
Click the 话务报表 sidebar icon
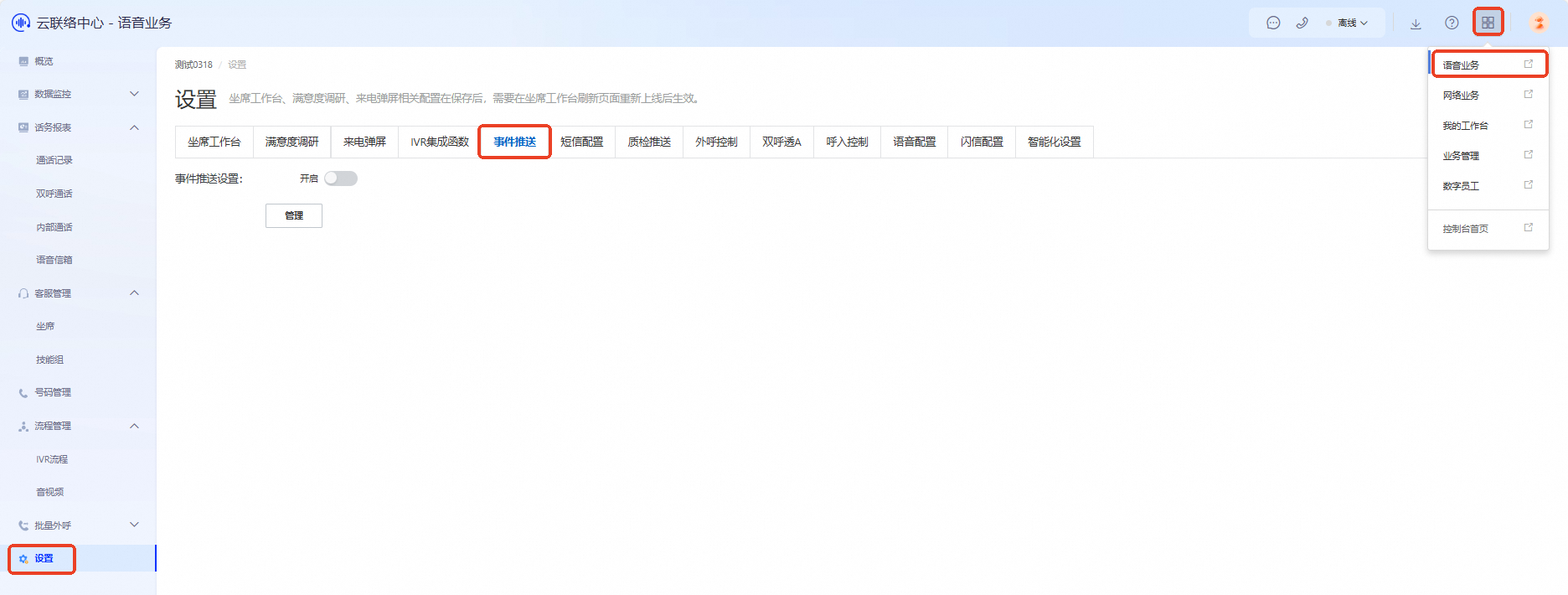coord(23,127)
